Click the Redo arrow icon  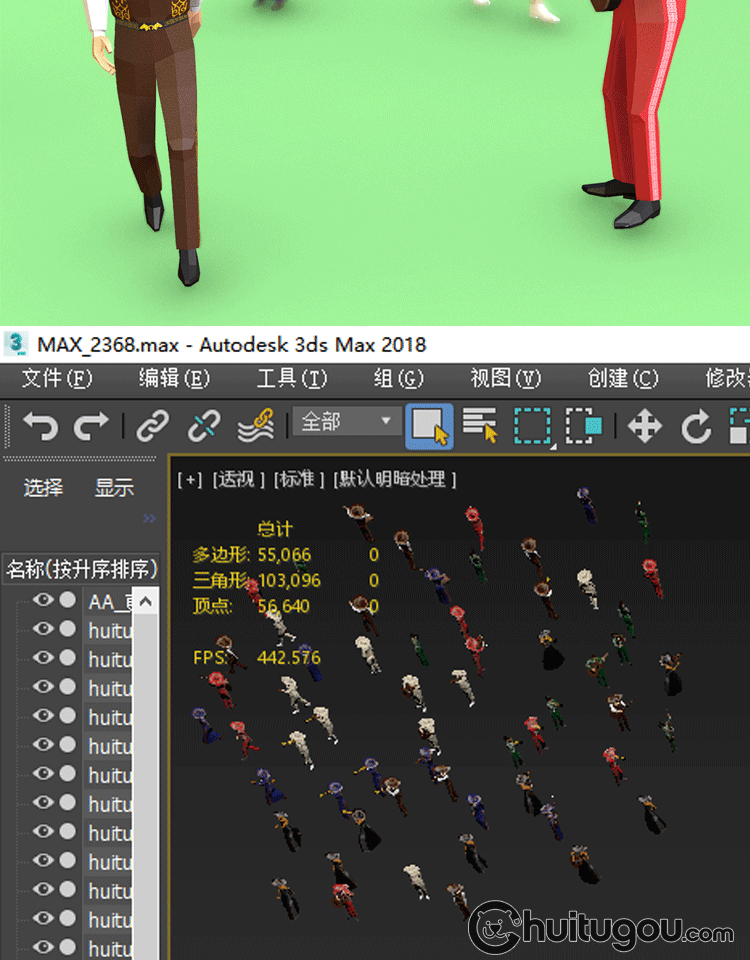pos(91,426)
